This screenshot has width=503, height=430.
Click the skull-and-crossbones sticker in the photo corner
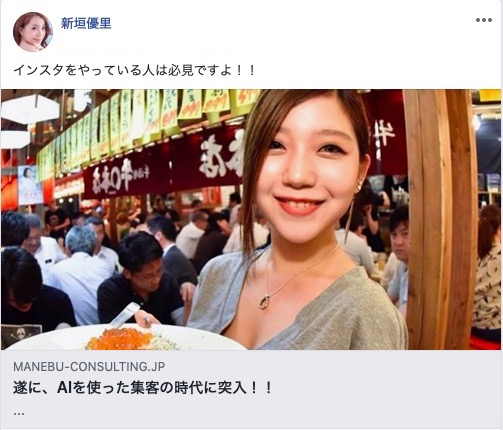point(21,336)
